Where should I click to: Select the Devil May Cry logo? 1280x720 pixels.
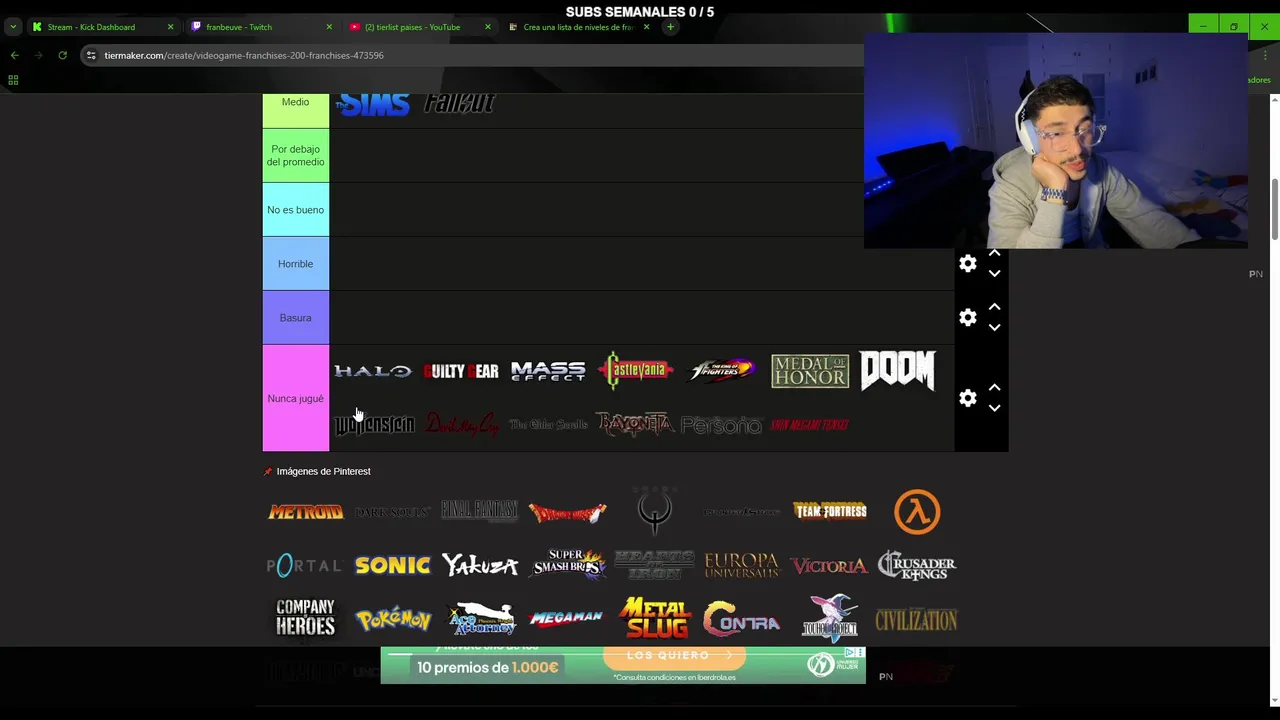tap(460, 425)
